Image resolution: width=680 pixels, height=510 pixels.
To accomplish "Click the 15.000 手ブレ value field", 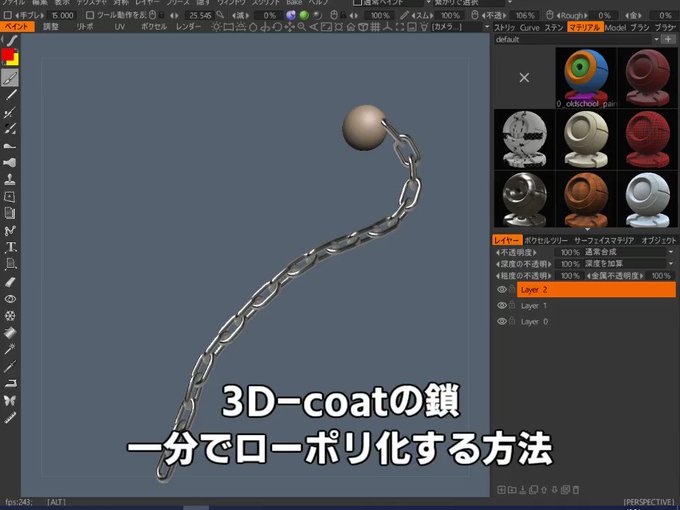I will pos(63,15).
